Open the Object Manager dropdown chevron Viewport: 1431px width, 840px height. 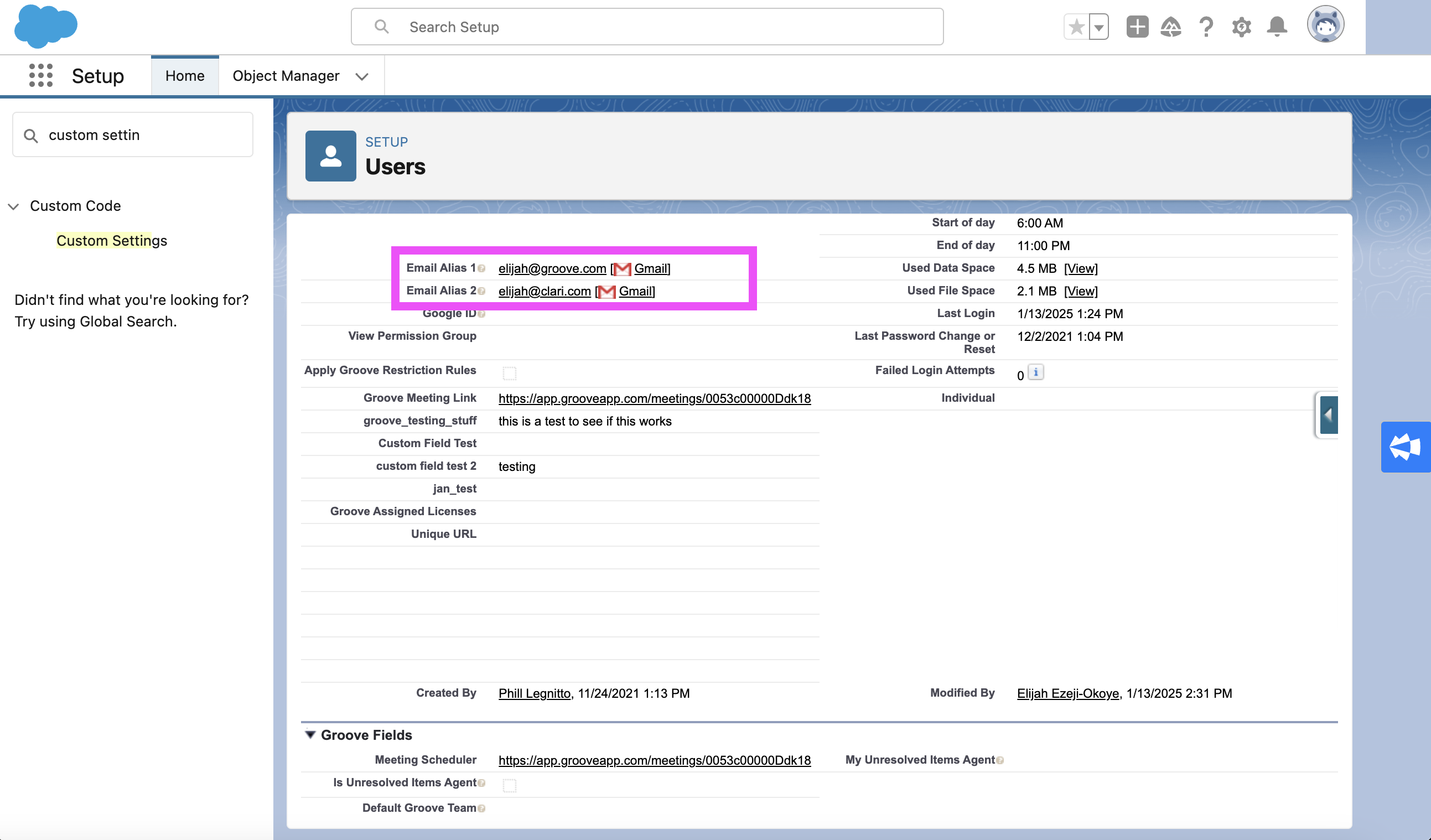[362, 76]
